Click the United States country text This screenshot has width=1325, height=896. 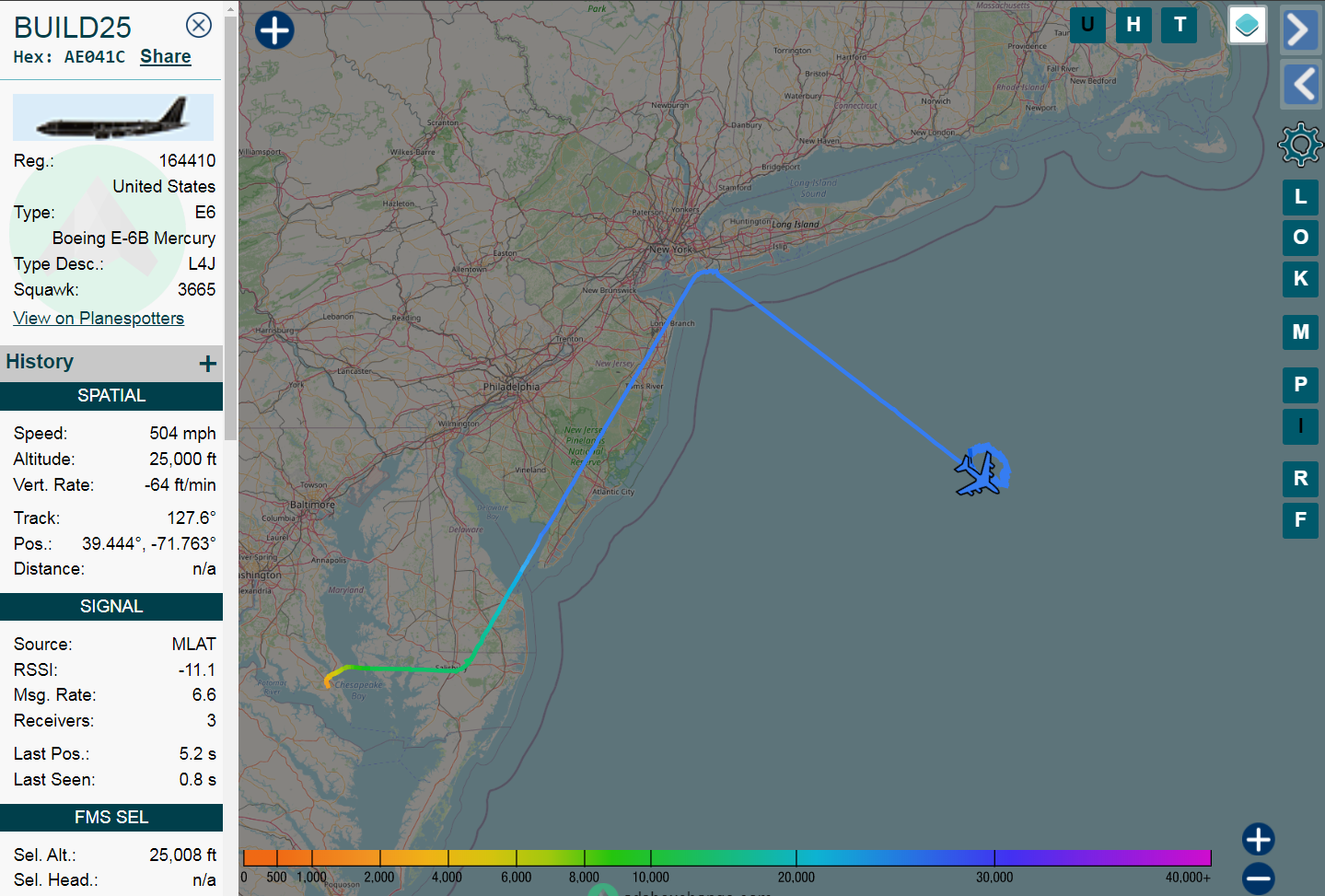point(164,187)
